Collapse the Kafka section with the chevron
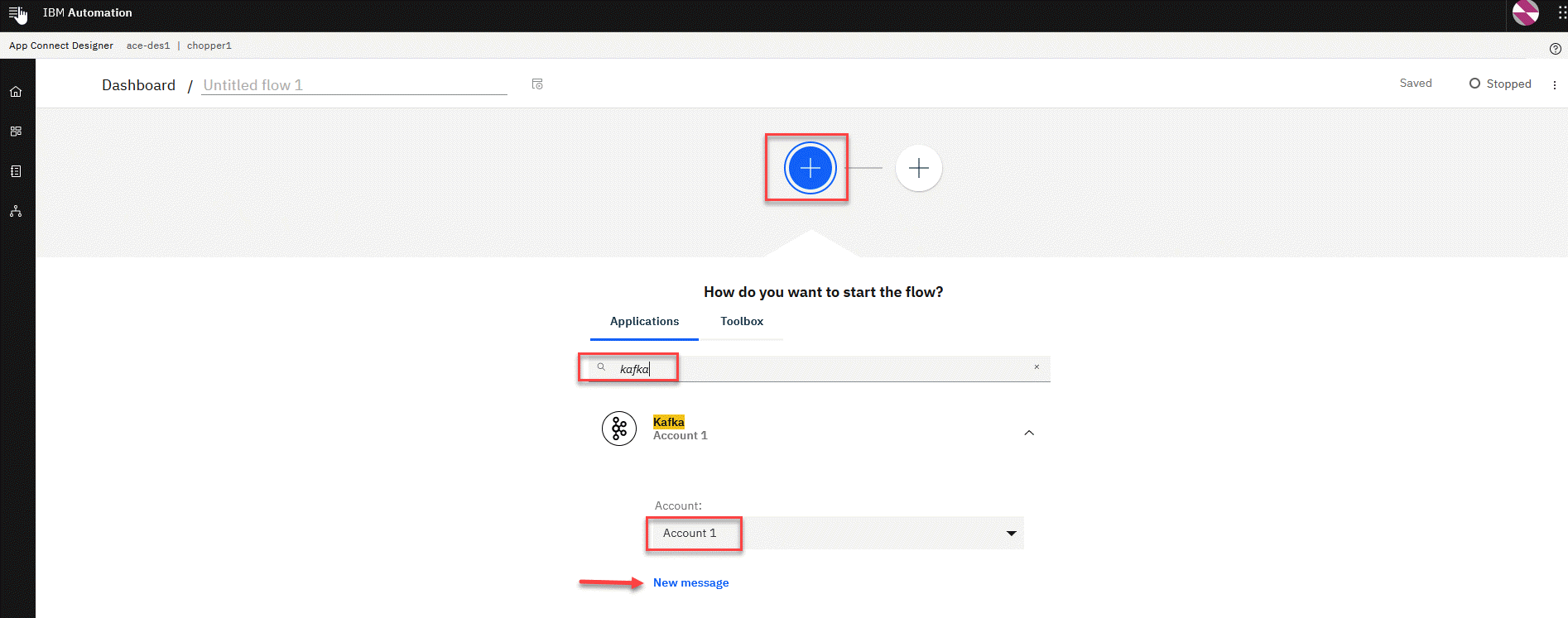Viewport: 1568px width, 618px height. pos(1029,433)
